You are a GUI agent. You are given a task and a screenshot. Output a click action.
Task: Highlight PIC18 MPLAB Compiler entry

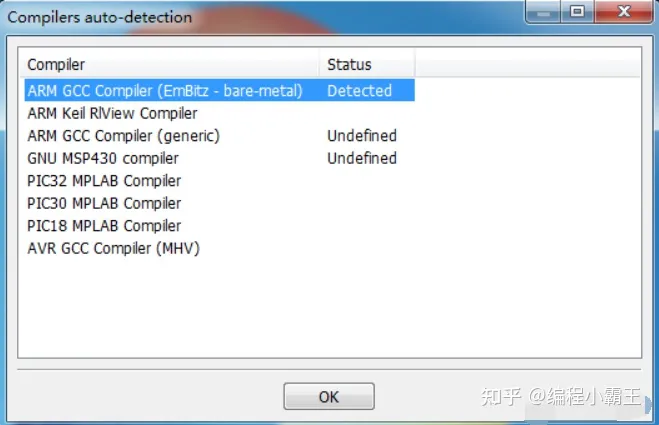tap(104, 226)
